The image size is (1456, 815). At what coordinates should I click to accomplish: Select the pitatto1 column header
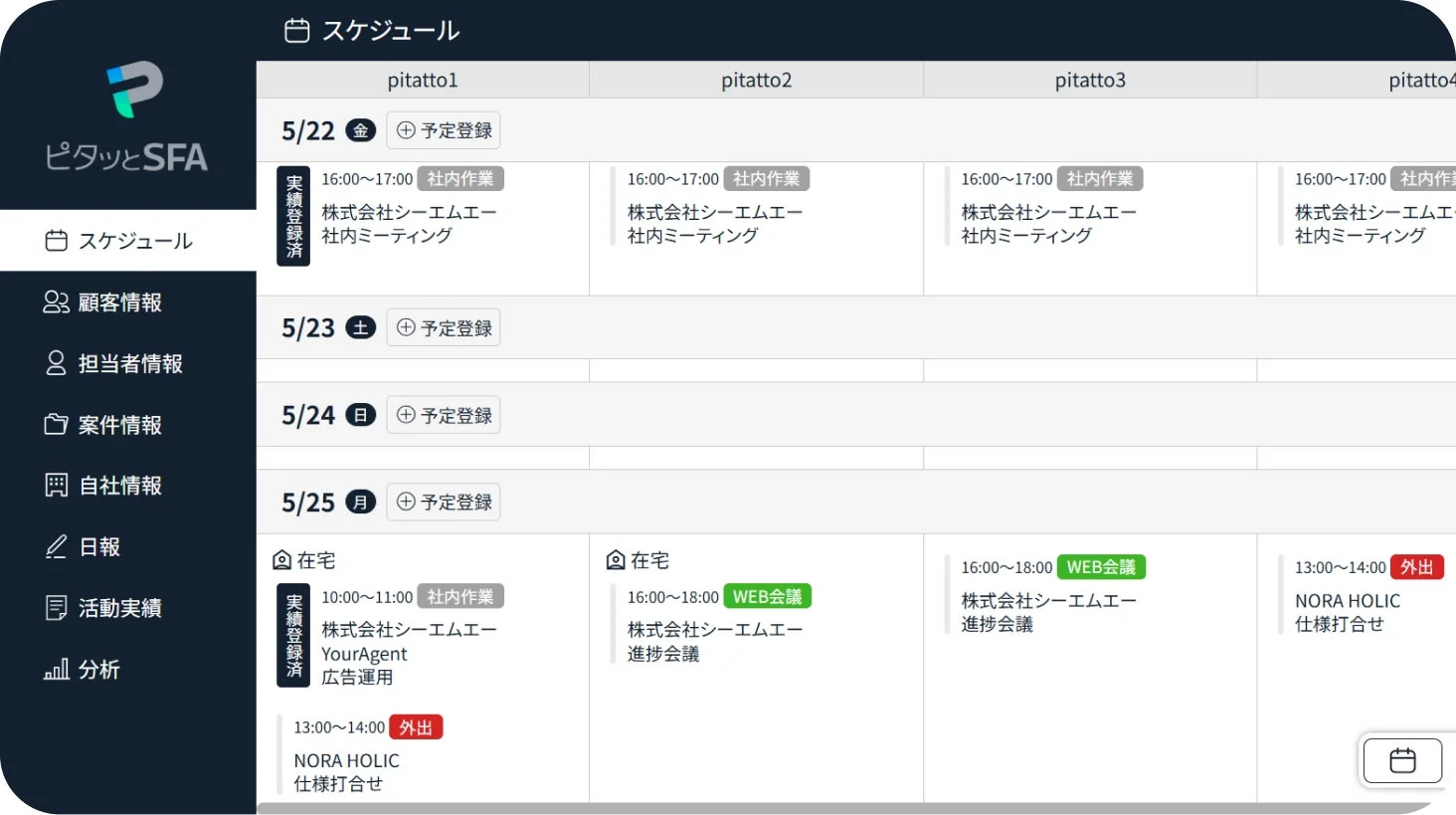[423, 81]
